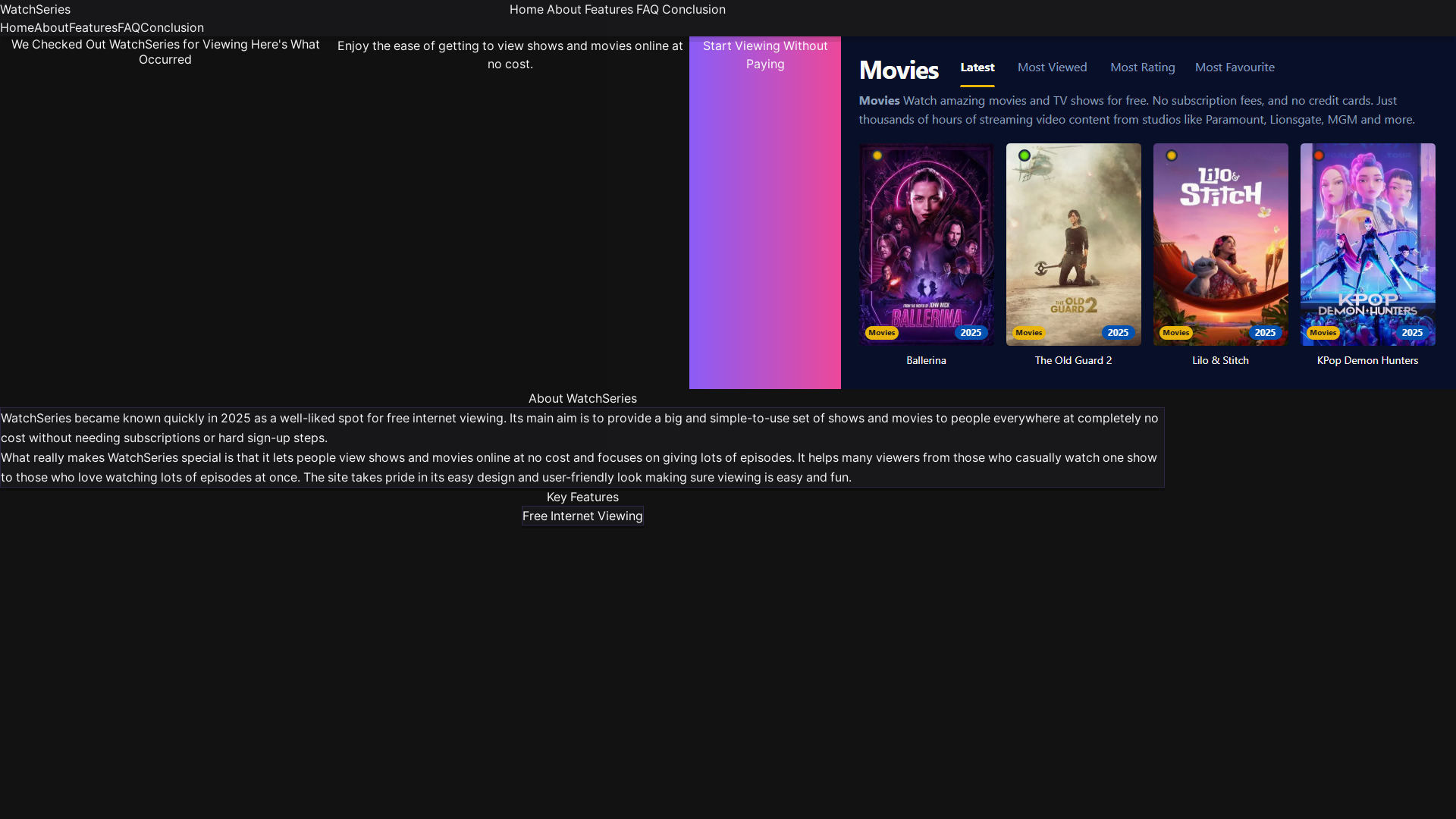Click the 2025 badge on Lilo & Stitch poster
This screenshot has width=1456, height=819.
[1265, 333]
